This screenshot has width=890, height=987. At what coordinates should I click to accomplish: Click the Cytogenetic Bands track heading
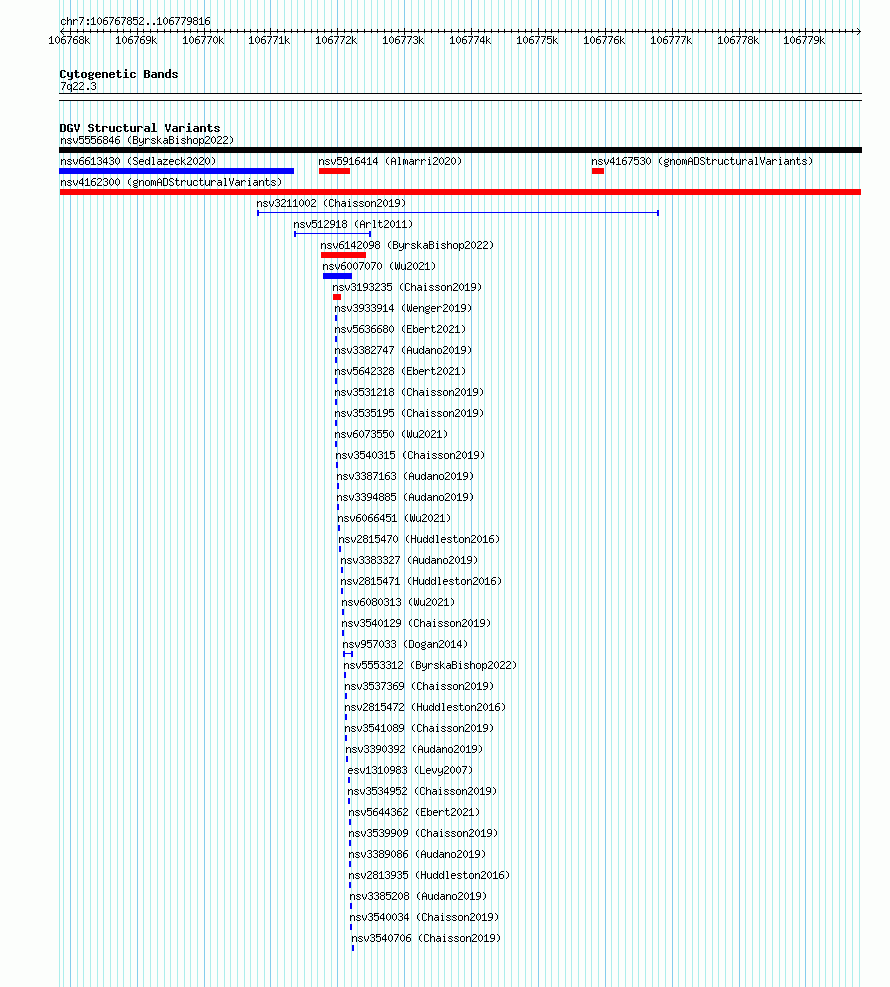tap(119, 74)
